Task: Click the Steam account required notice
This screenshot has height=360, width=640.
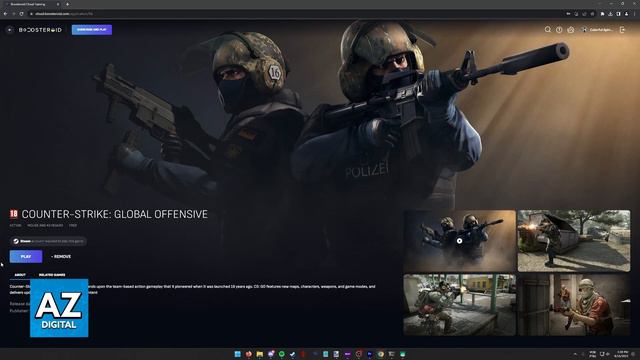Action: tap(48, 241)
